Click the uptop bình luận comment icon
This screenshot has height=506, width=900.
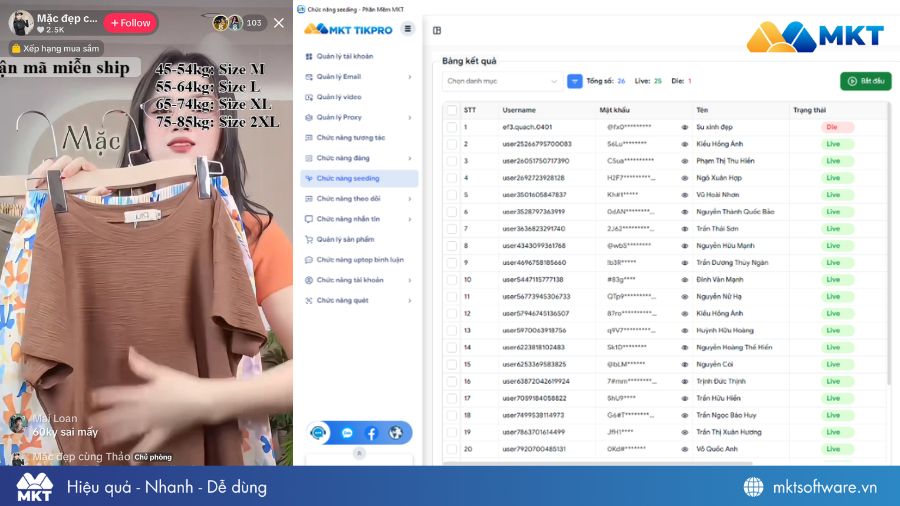coord(309,260)
